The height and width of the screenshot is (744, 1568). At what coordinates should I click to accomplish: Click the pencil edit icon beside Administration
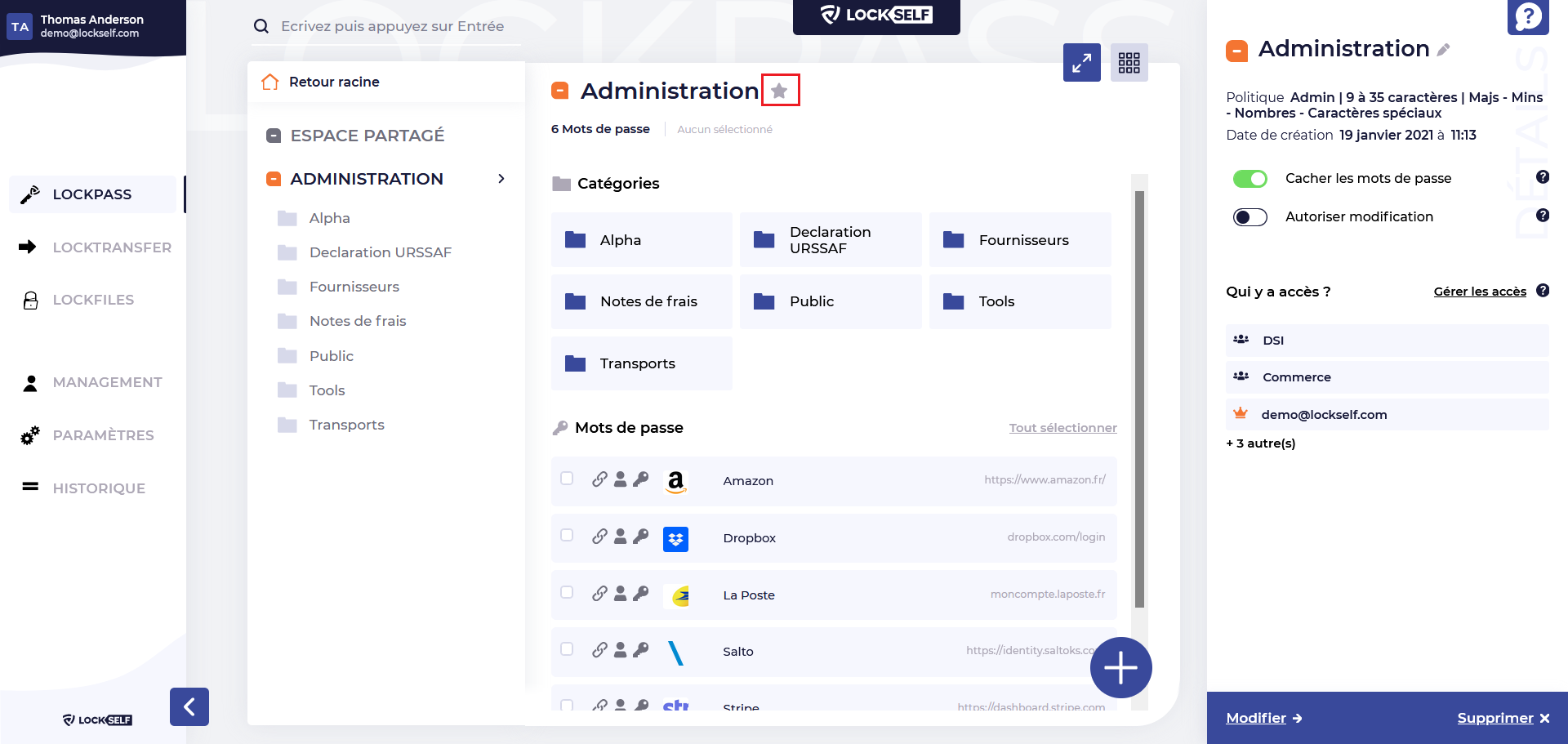coord(1444,50)
